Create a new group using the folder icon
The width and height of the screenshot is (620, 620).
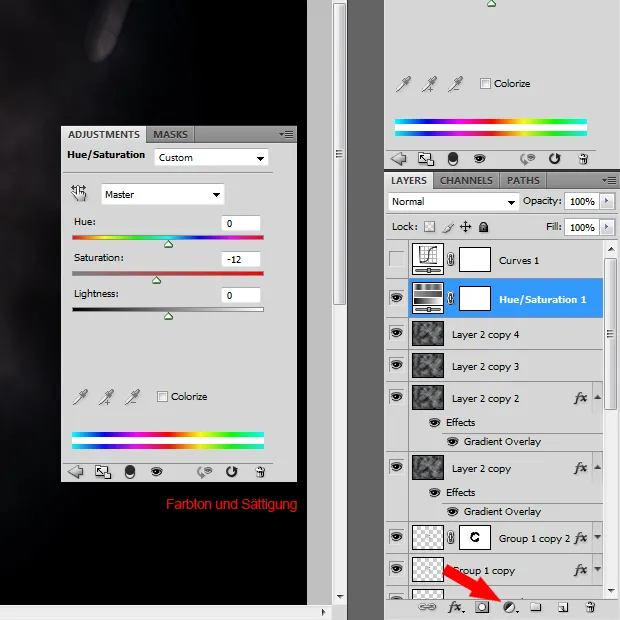point(536,607)
